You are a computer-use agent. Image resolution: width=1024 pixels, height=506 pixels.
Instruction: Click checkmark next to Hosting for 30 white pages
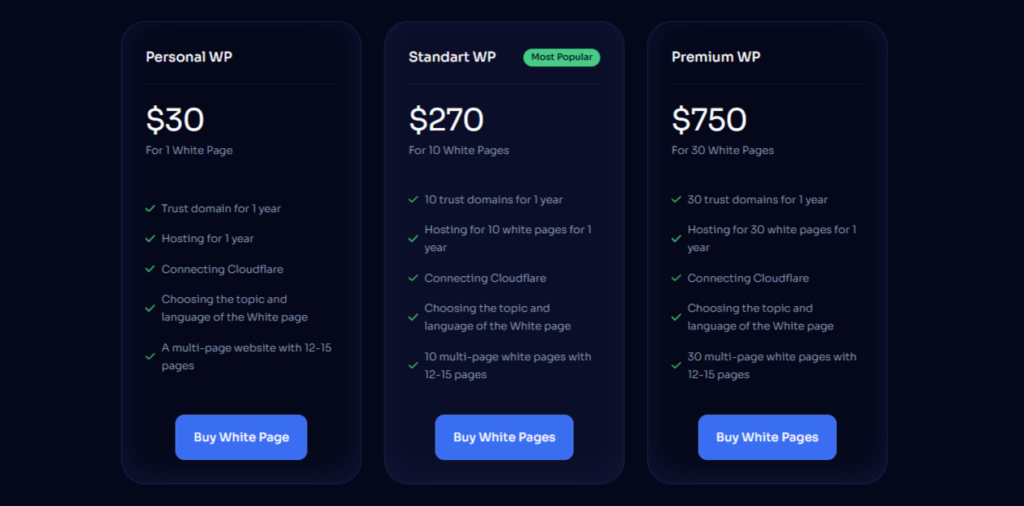[676, 238]
